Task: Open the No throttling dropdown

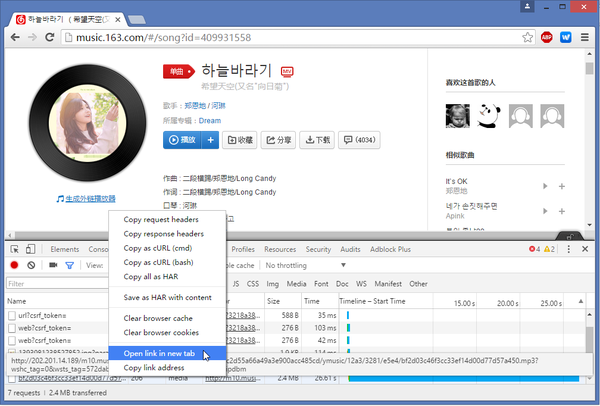Action: (x=305, y=265)
